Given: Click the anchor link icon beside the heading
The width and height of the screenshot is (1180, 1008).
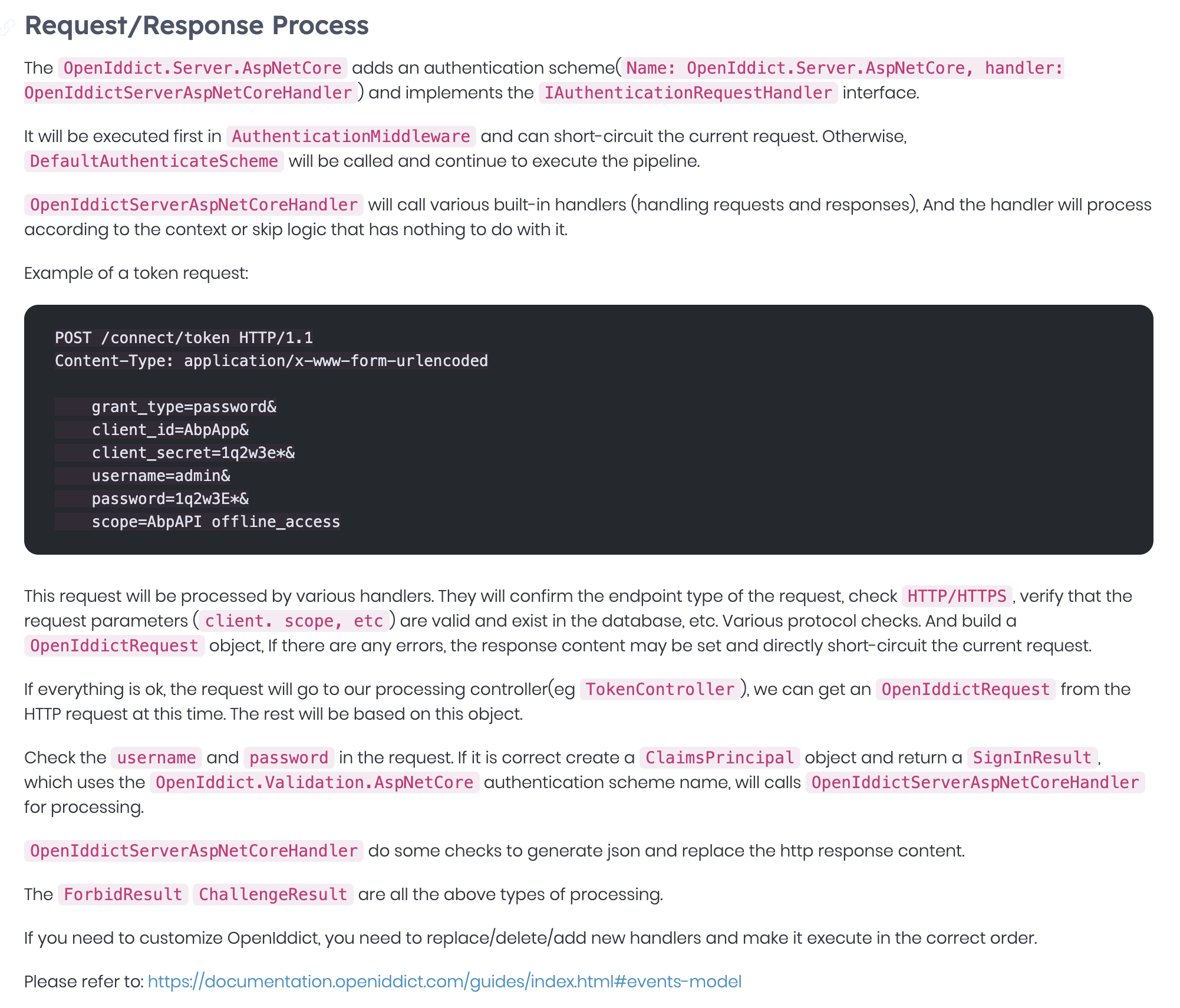Looking at the screenshot, I should click(7, 26).
